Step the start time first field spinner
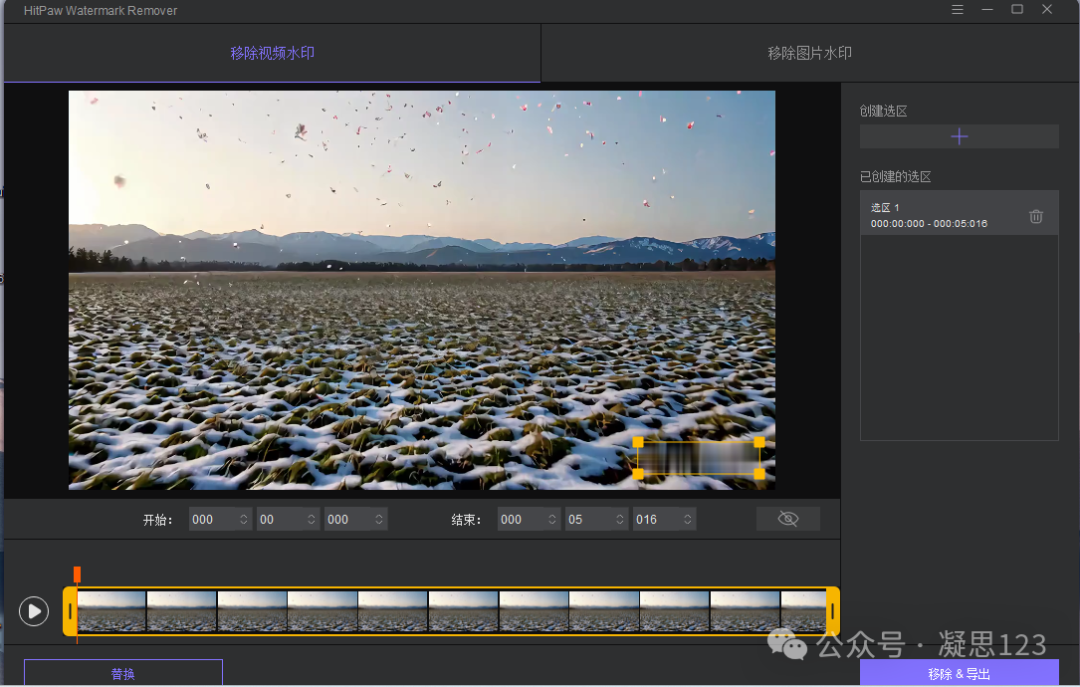1080x687 pixels. coord(244,520)
